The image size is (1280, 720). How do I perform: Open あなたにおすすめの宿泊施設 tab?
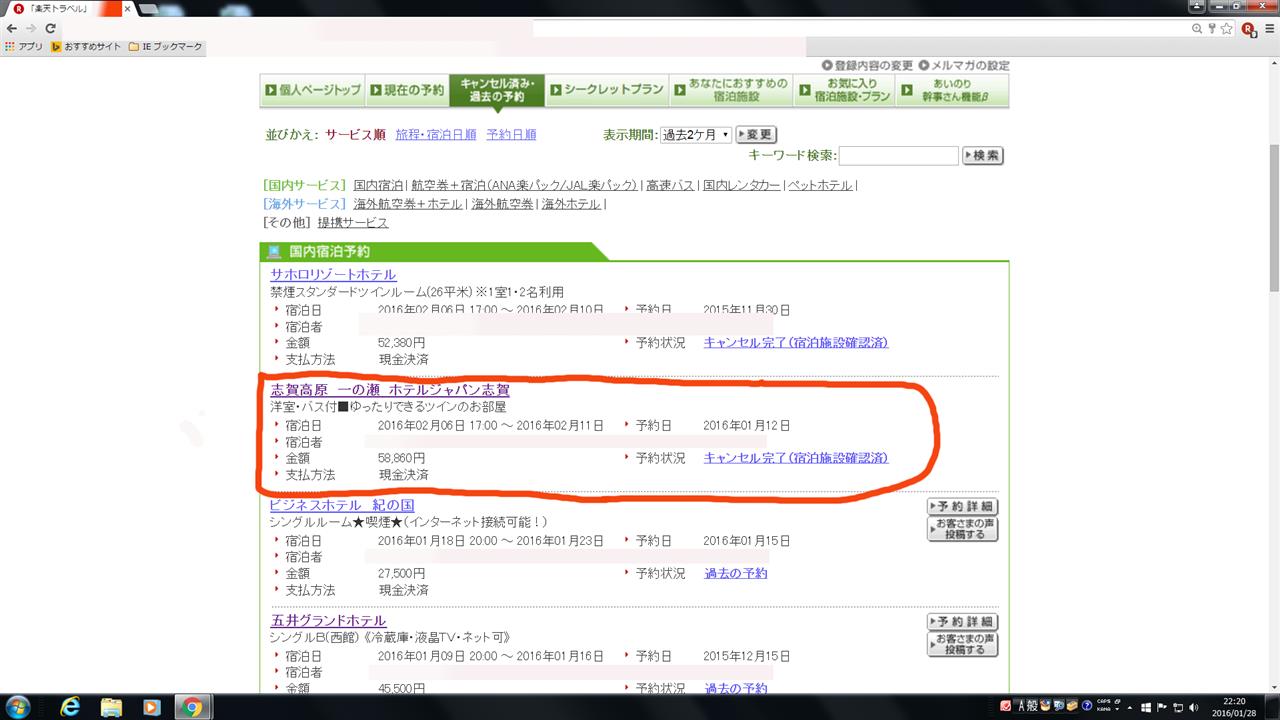[x=730, y=90]
